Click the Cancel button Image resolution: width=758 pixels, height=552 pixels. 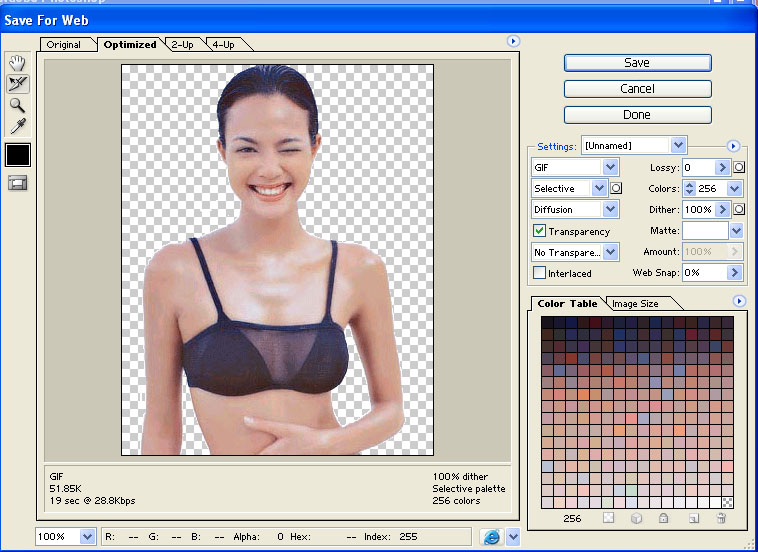click(x=637, y=89)
